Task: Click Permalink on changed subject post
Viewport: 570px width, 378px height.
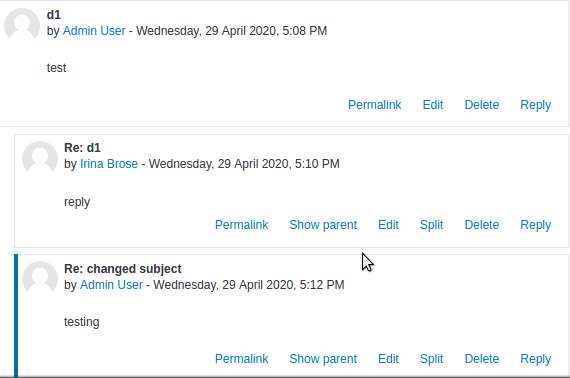Action: [241, 359]
